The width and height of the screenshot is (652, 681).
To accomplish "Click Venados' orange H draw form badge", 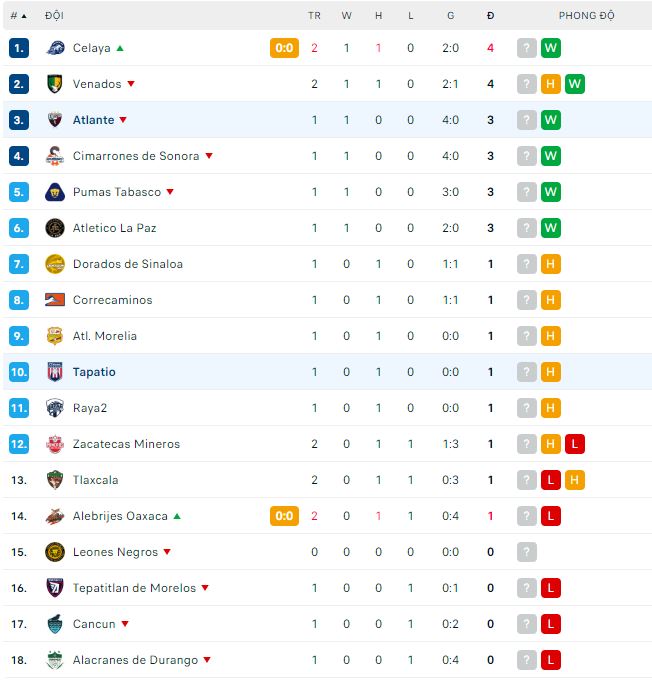I will point(550,84).
